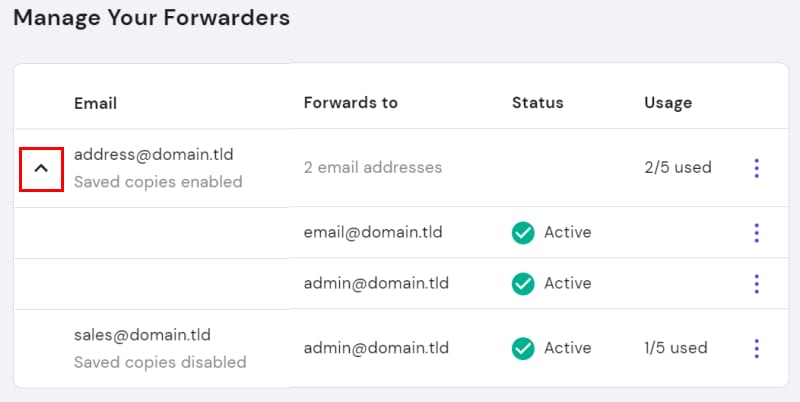Image resolution: width=800 pixels, height=402 pixels.
Task: Click green checkmark beside first admin@domain.tld
Action: [x=523, y=284]
